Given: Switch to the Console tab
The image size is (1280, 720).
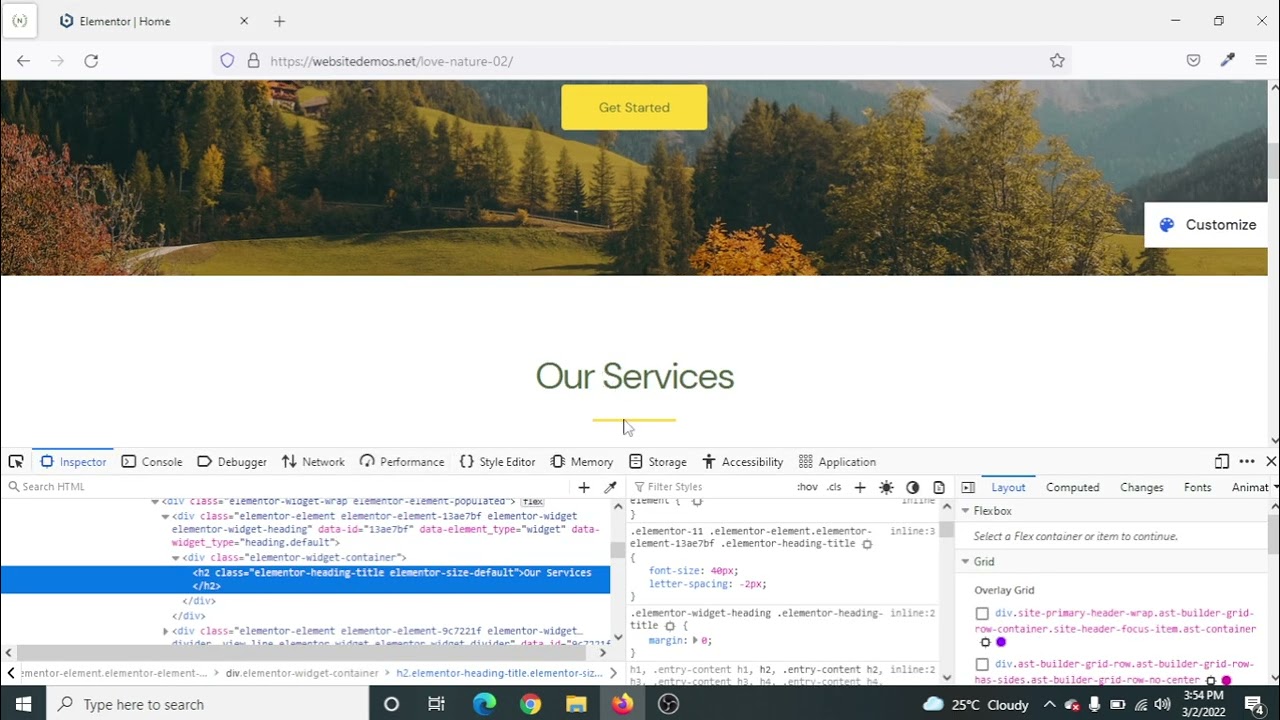Looking at the screenshot, I should (x=152, y=461).
